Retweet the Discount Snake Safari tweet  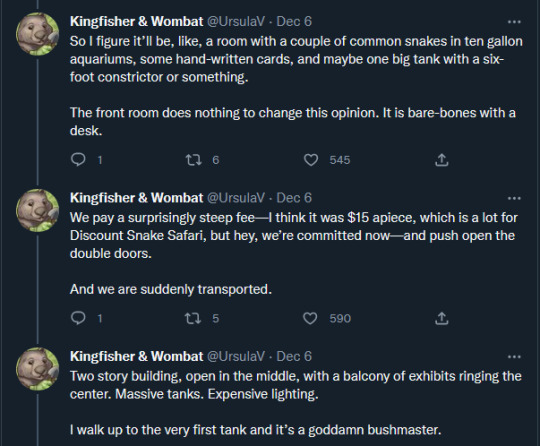pyautogui.click(x=193, y=318)
